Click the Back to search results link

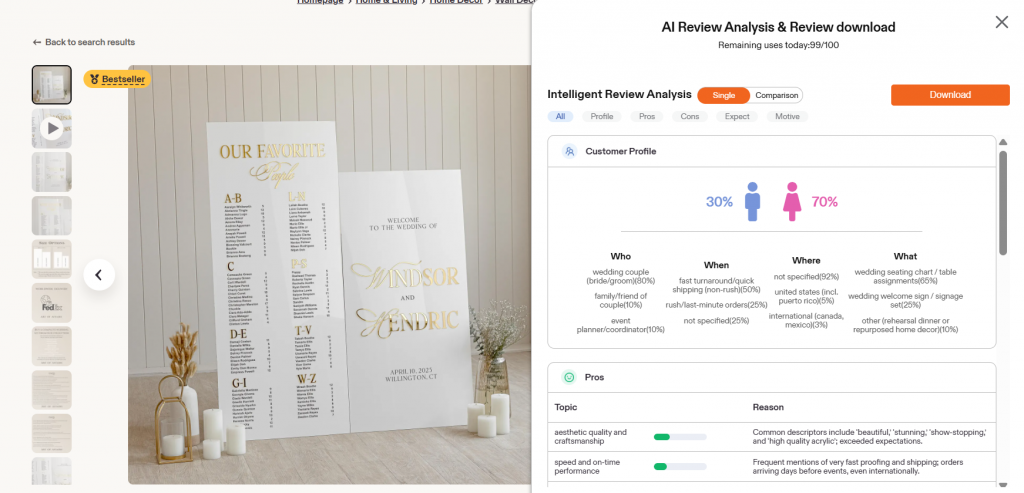click(x=84, y=42)
